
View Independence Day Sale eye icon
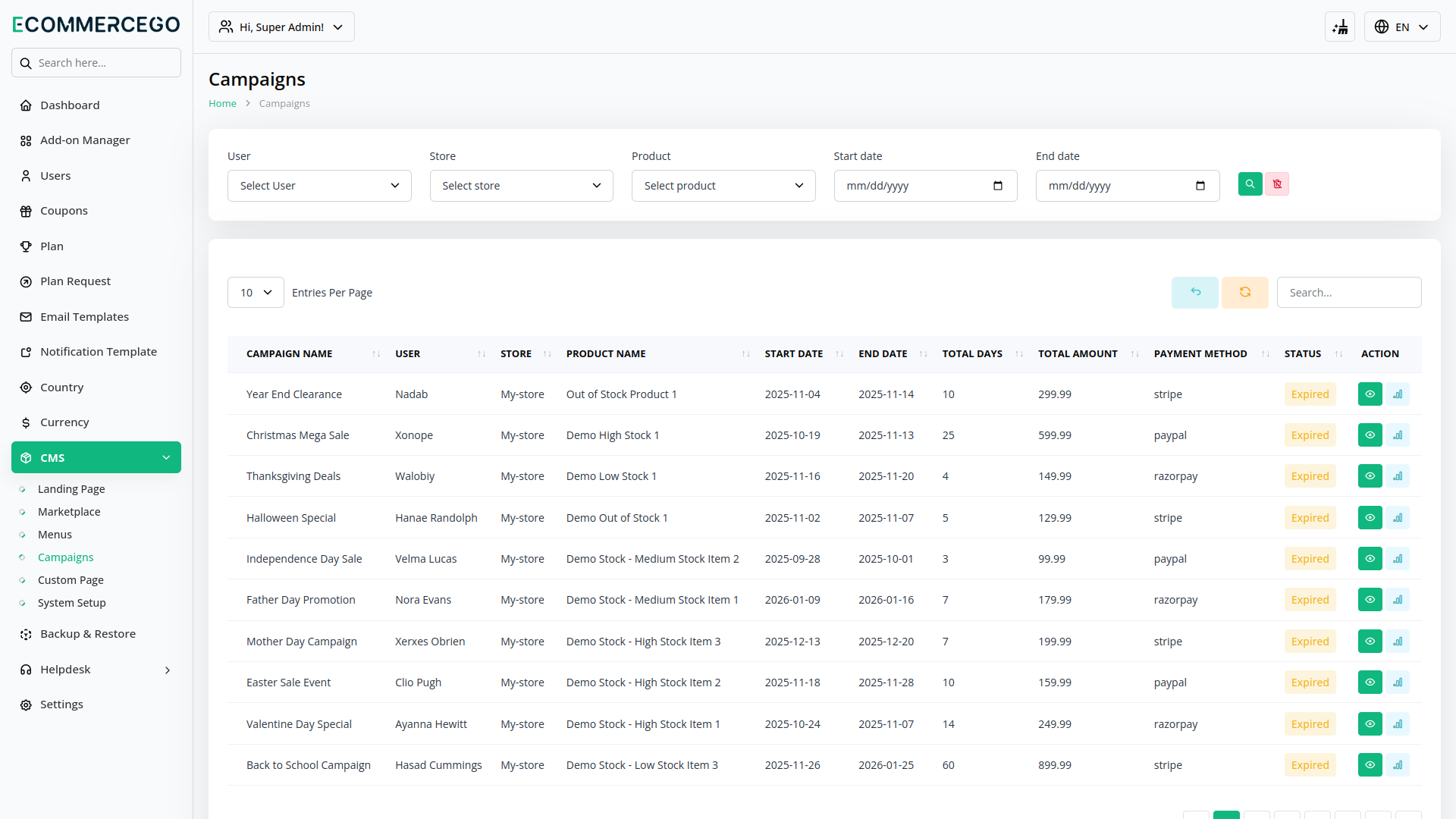[x=1370, y=559]
